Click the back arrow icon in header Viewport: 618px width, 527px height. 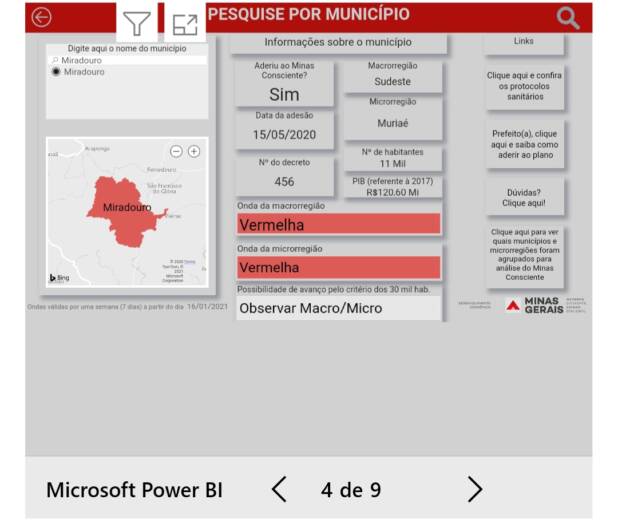tap(41, 17)
